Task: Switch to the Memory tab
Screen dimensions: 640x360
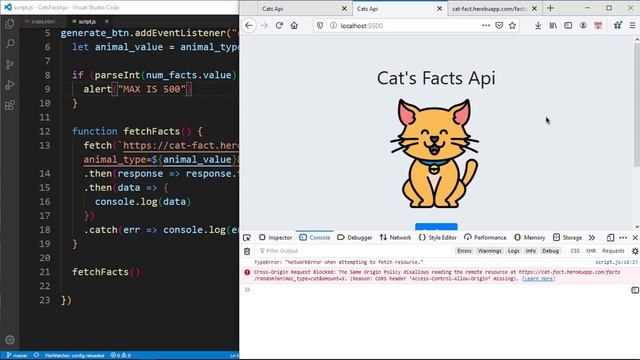Action: coord(529,238)
